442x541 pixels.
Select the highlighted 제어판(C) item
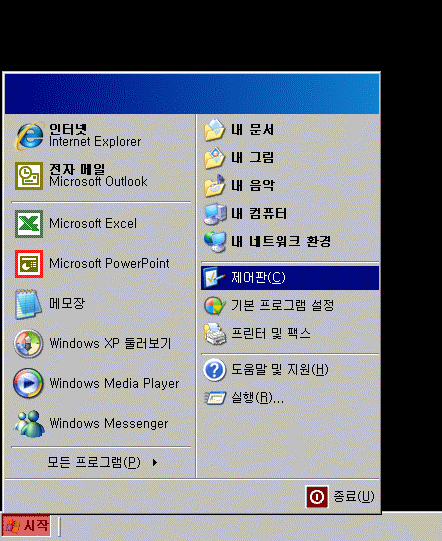pyautogui.click(x=290, y=278)
